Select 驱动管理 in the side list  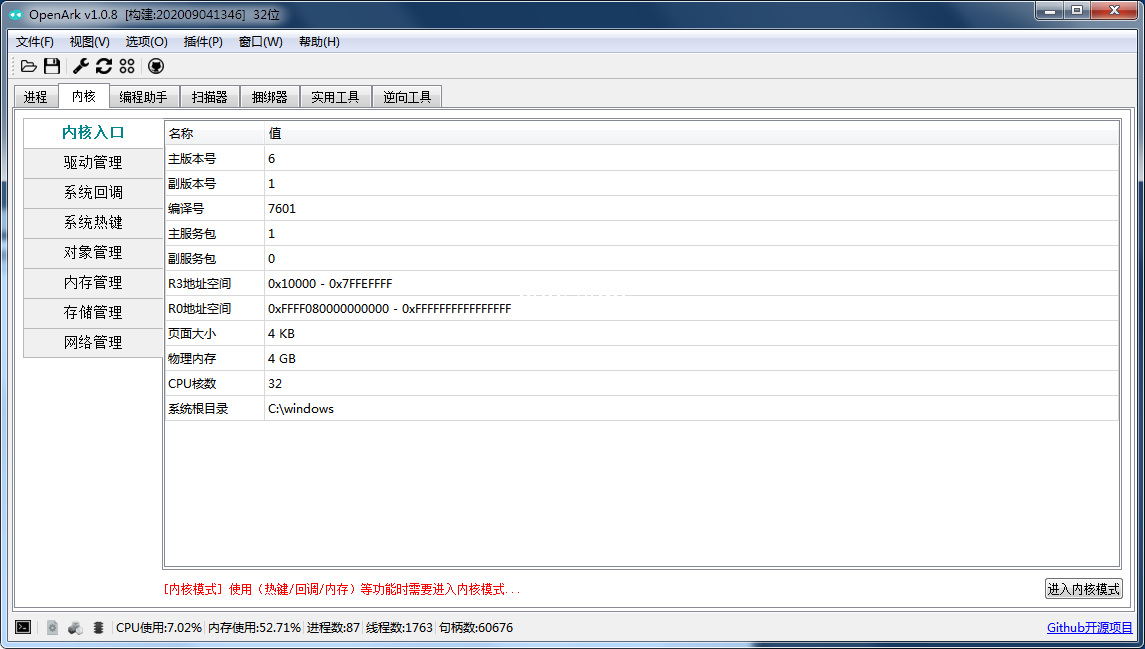click(x=93, y=163)
